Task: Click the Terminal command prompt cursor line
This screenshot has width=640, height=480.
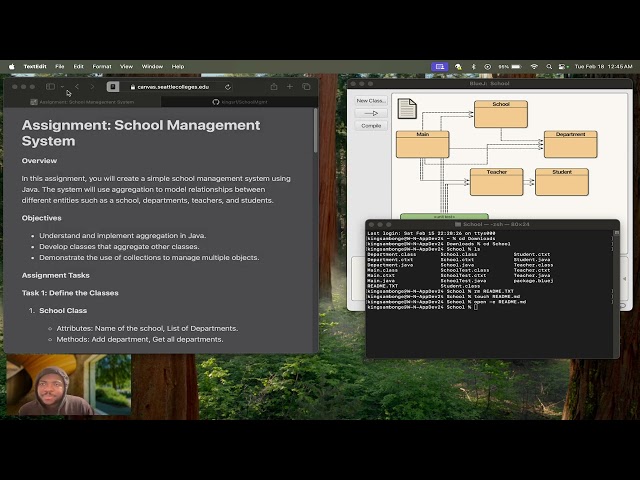Action: tap(422, 307)
